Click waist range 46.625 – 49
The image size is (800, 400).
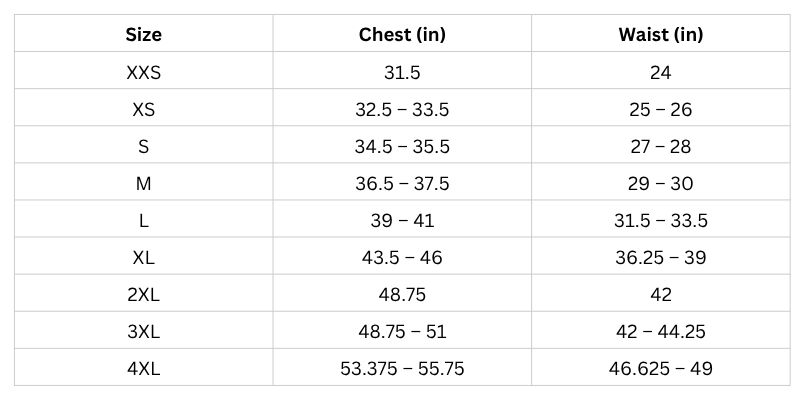click(660, 369)
